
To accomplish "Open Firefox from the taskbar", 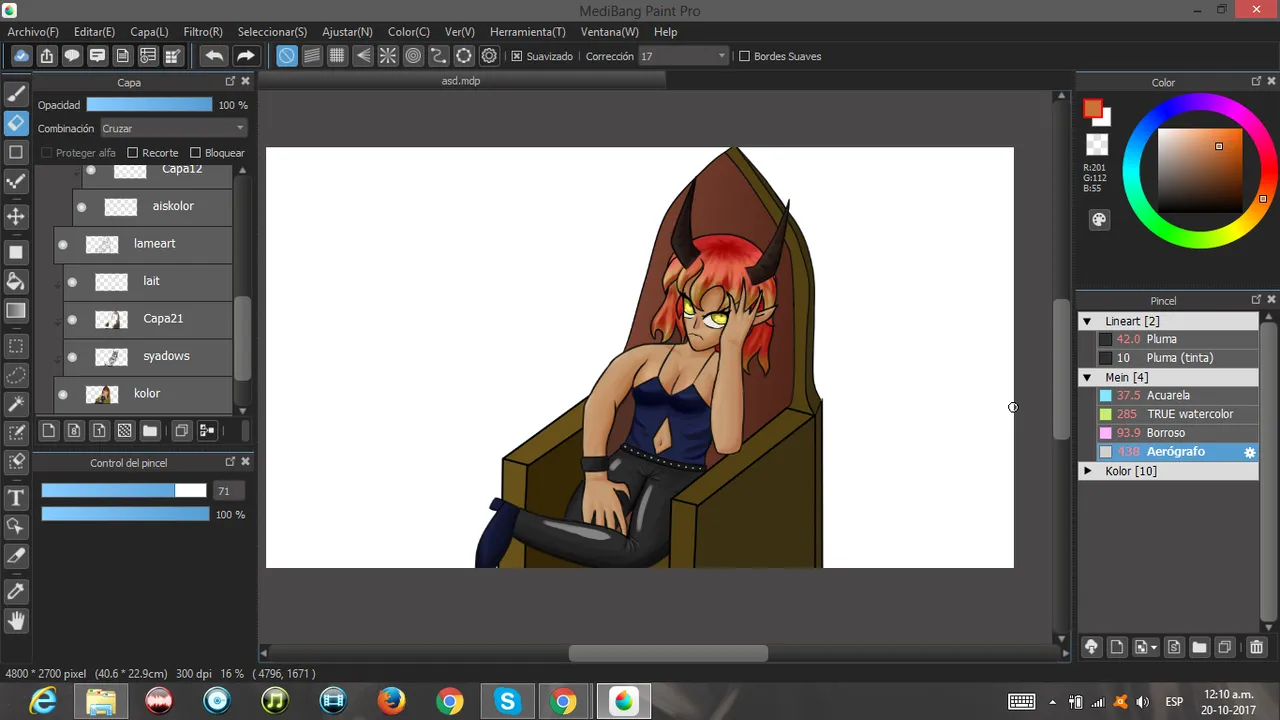I will pyautogui.click(x=391, y=701).
